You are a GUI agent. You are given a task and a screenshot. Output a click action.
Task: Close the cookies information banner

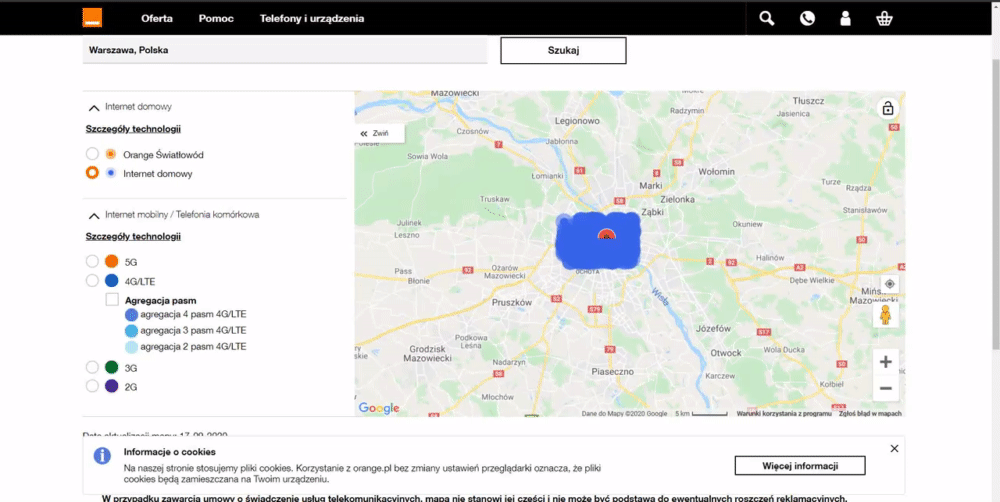coord(894,448)
